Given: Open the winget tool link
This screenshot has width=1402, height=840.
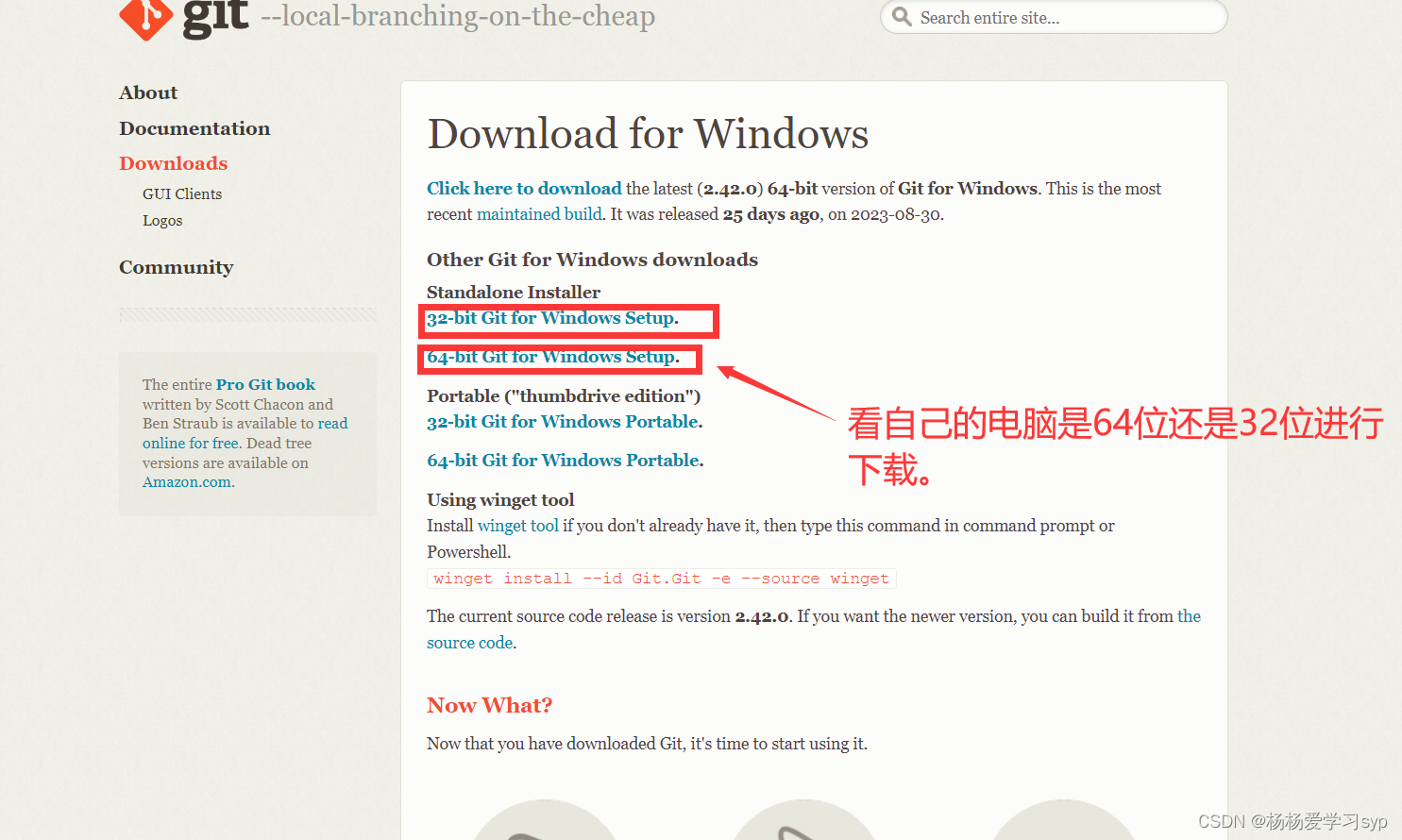Looking at the screenshot, I should click(518, 526).
